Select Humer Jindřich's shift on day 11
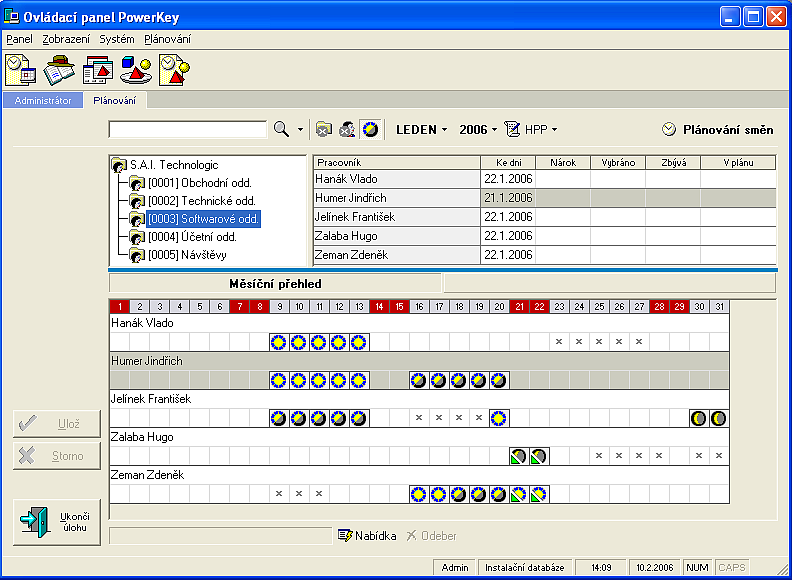The image size is (792, 580). pos(319,380)
